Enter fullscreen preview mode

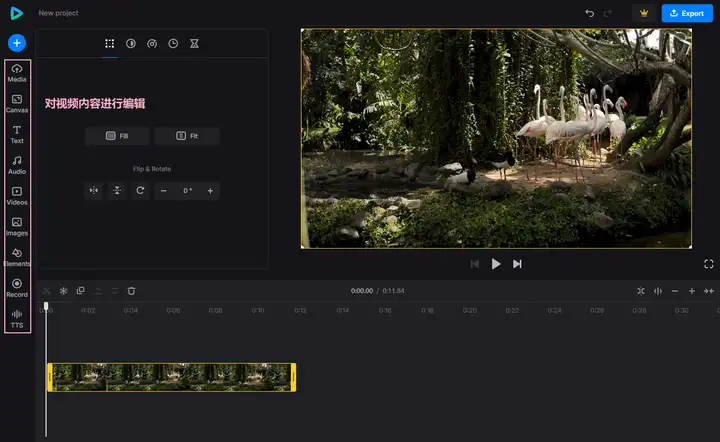point(709,264)
